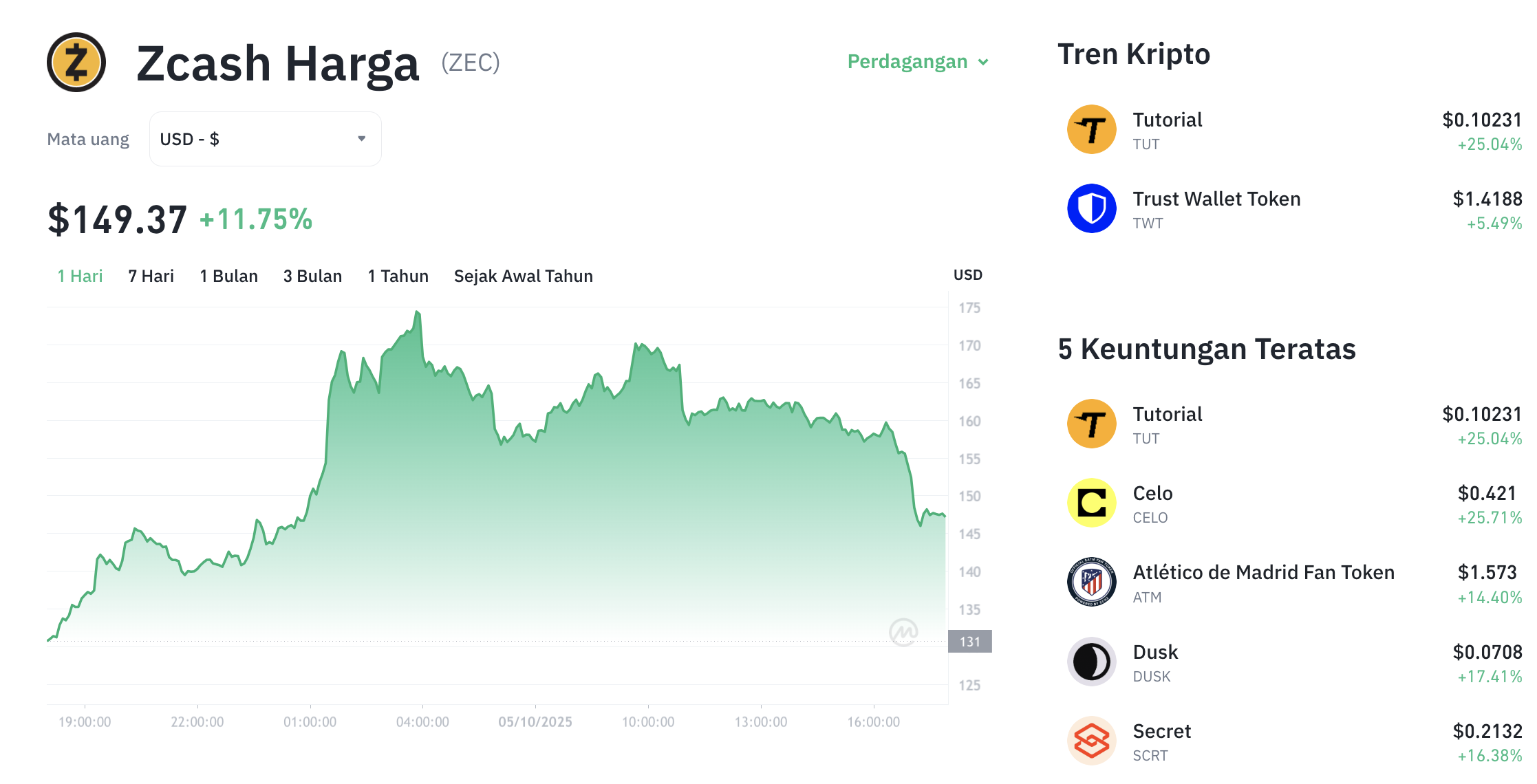Click the Secret coin icon
1537x784 pixels.
pyautogui.click(x=1091, y=741)
